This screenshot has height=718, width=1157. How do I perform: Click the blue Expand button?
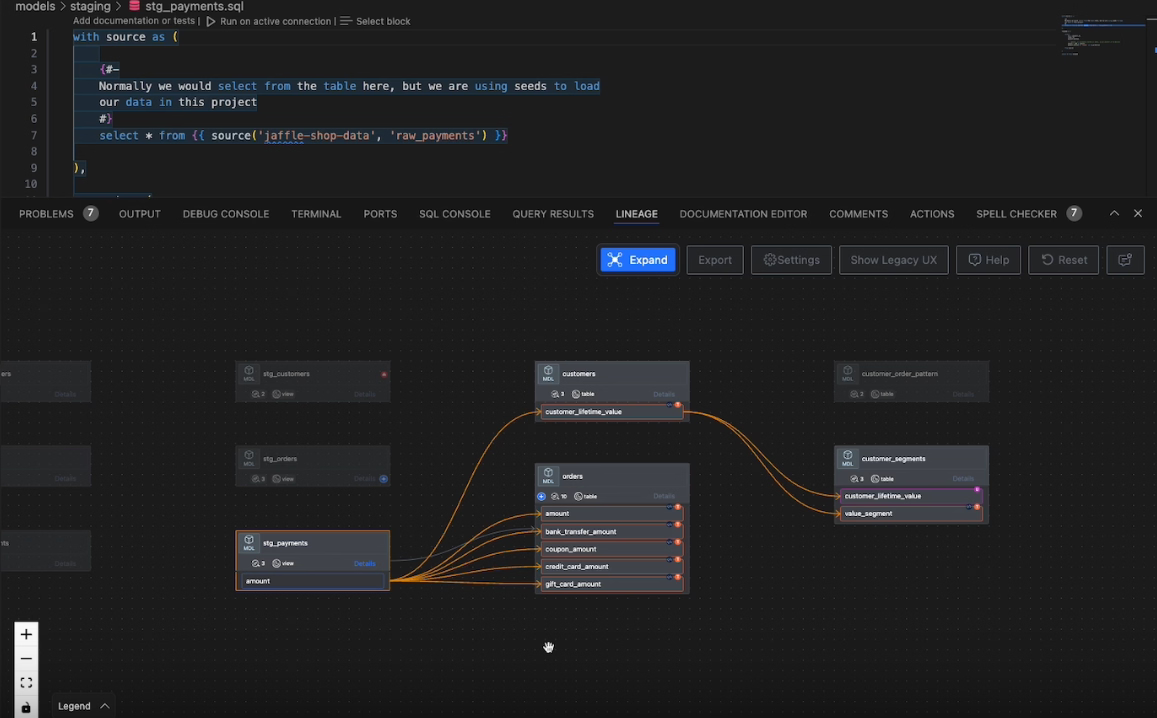click(638, 260)
